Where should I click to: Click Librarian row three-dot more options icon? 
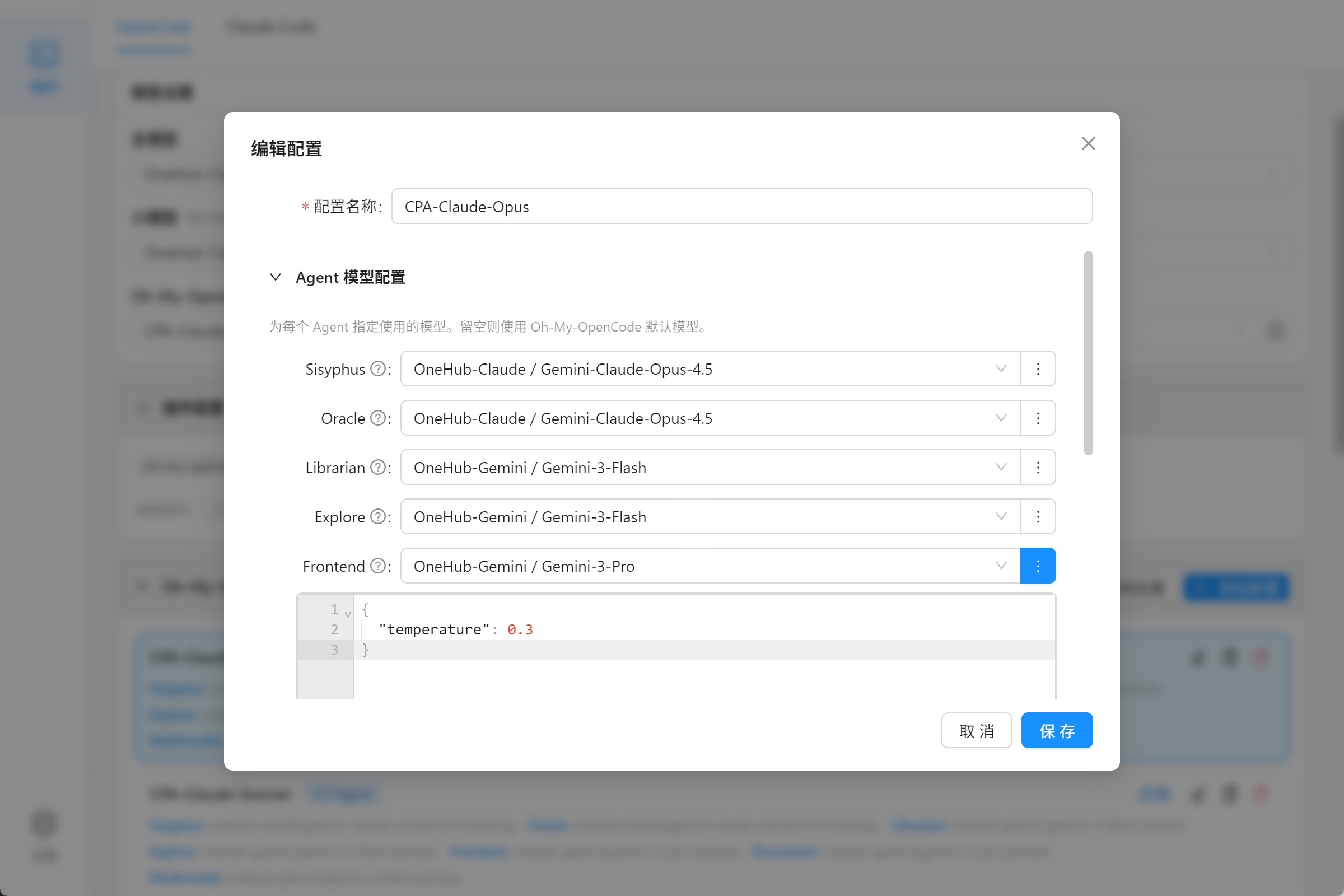(1038, 468)
